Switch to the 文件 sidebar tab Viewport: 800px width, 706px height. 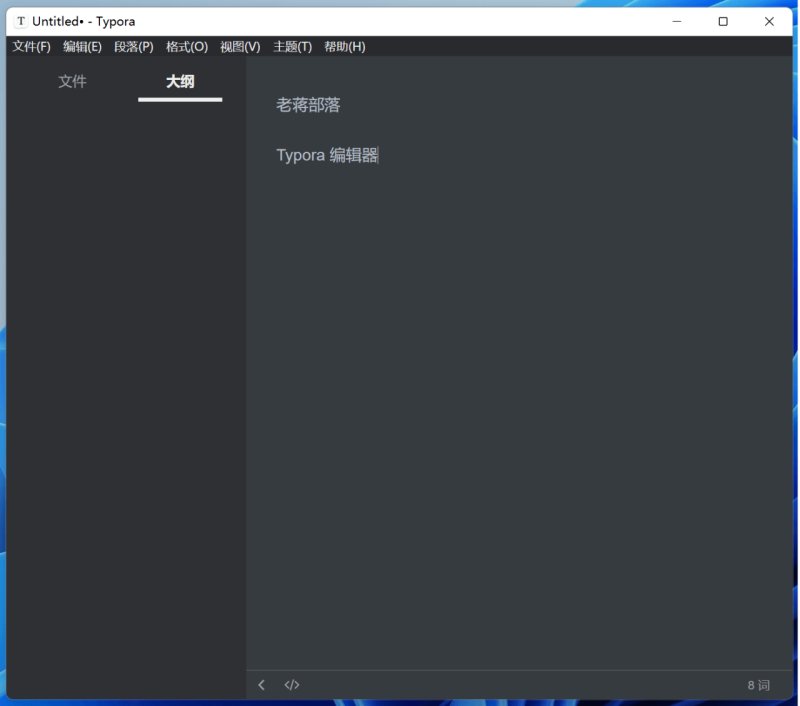click(x=72, y=82)
